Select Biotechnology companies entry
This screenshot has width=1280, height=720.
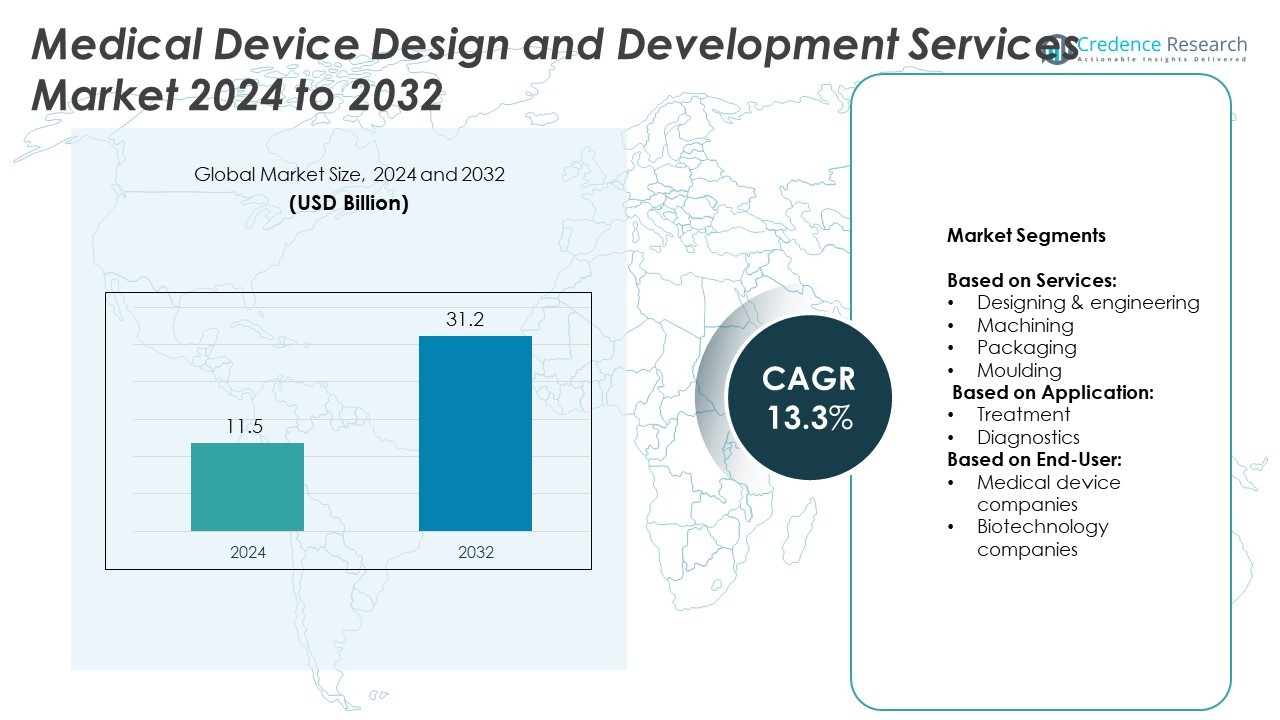1042,538
